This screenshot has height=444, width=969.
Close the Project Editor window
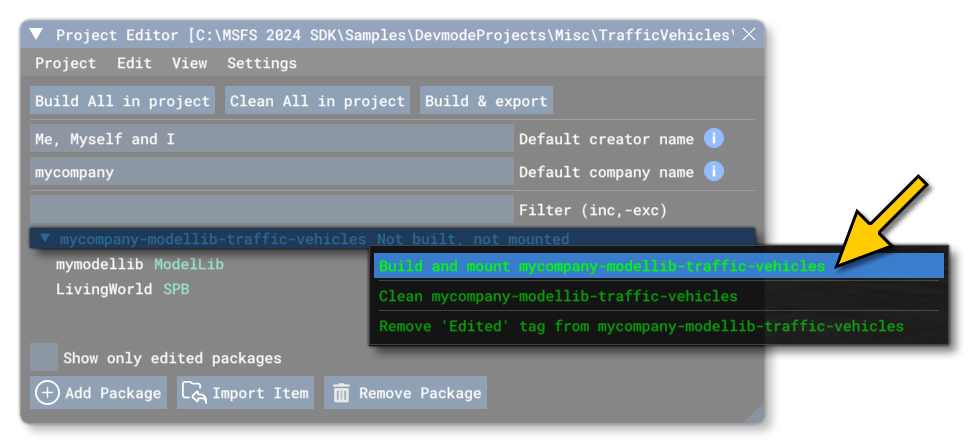tap(748, 35)
